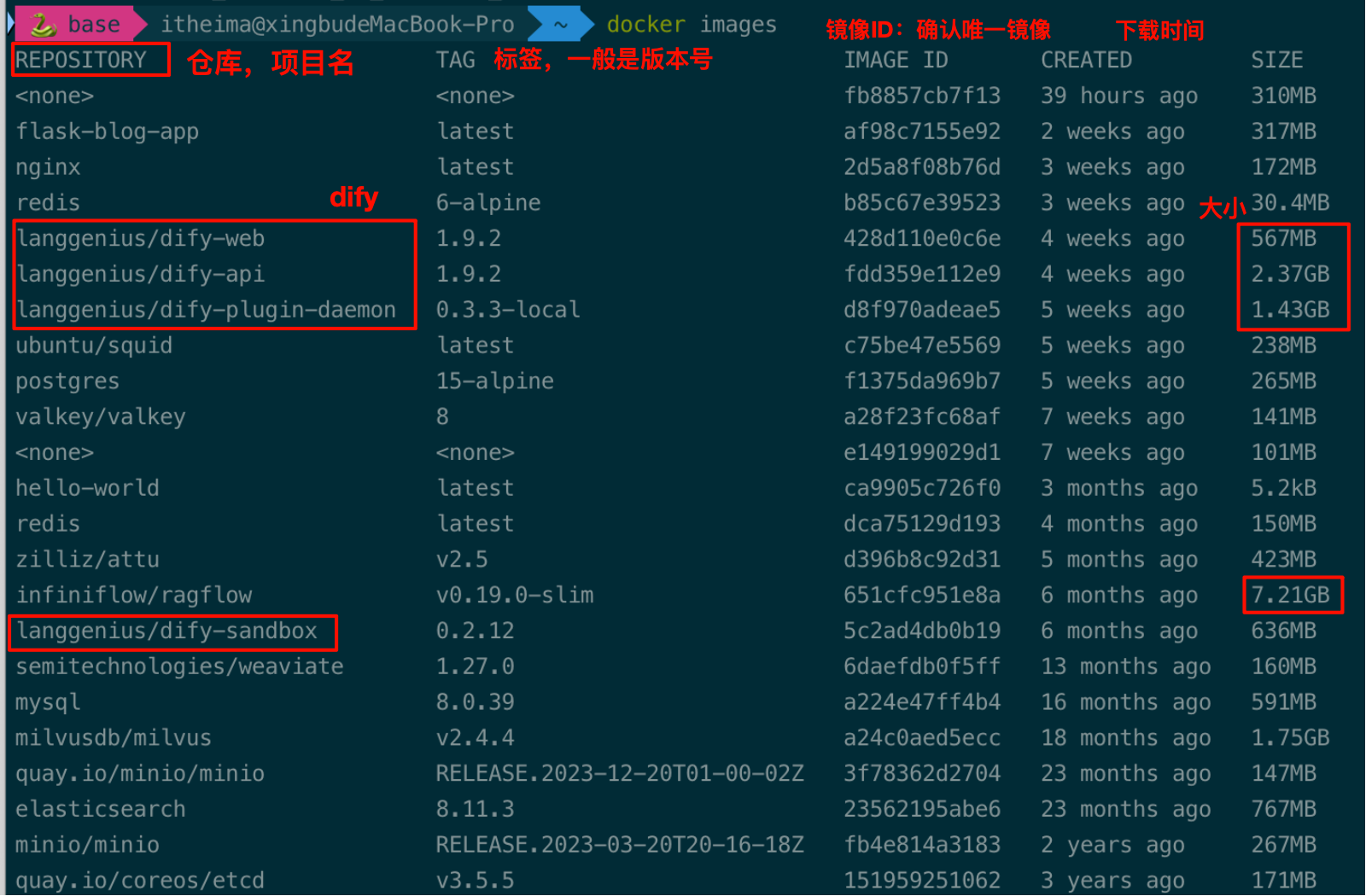
Task: Select the mysql repository name
Action: (x=48, y=702)
